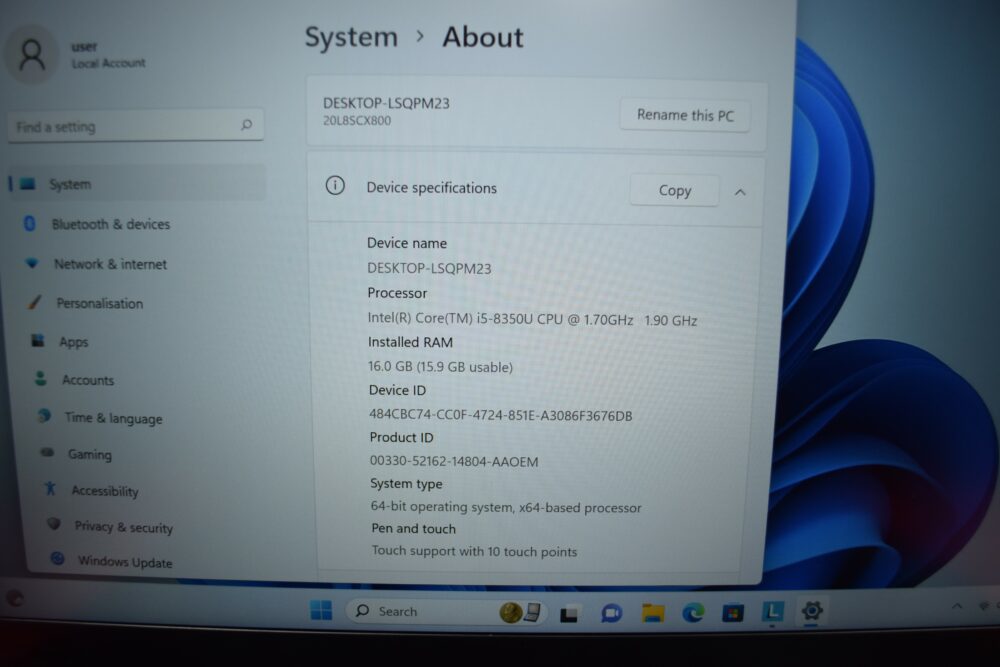Go to Privacy & security
1000x667 pixels.
coord(123,527)
